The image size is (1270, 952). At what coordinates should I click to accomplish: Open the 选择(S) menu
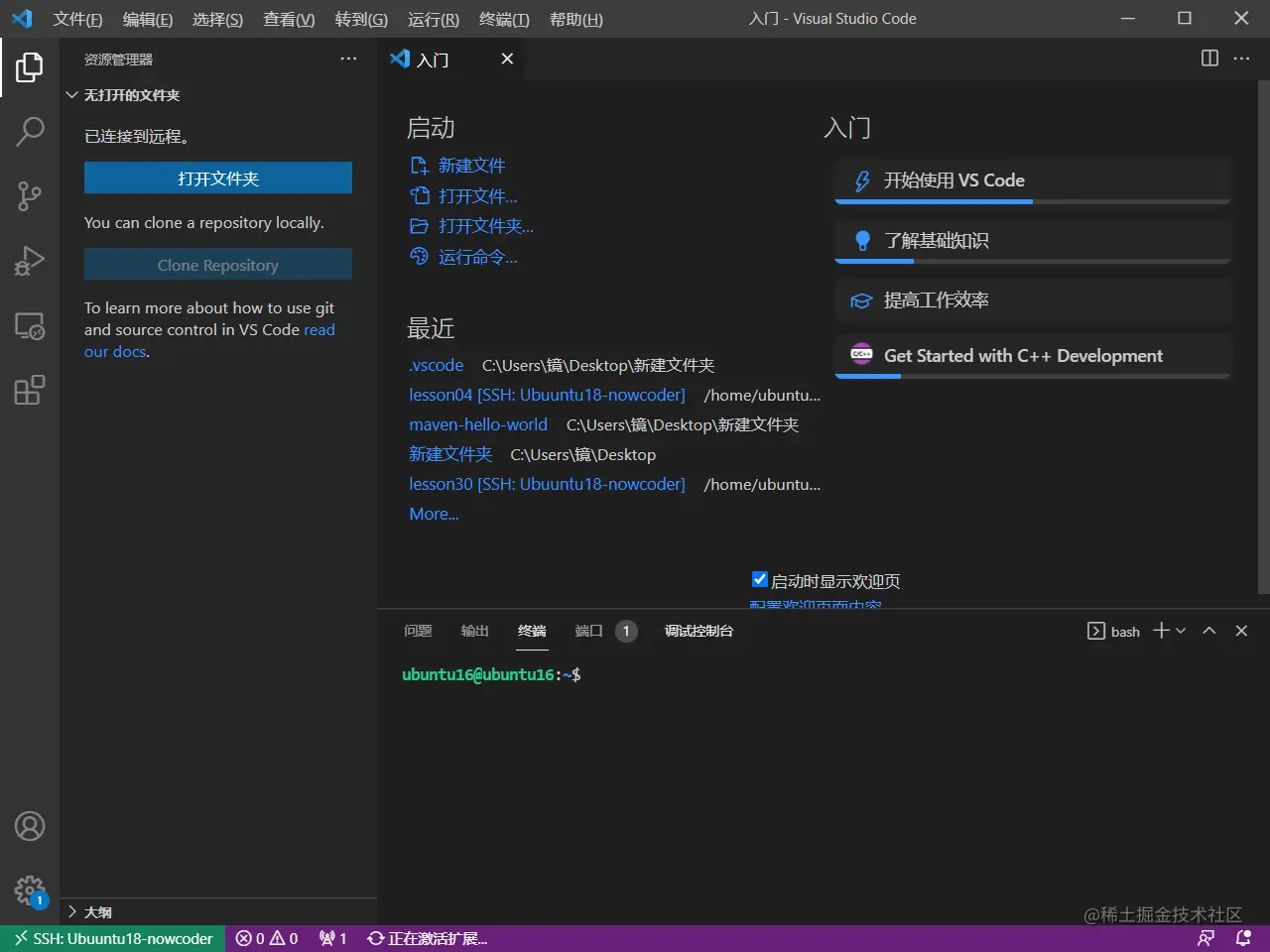pos(217,19)
